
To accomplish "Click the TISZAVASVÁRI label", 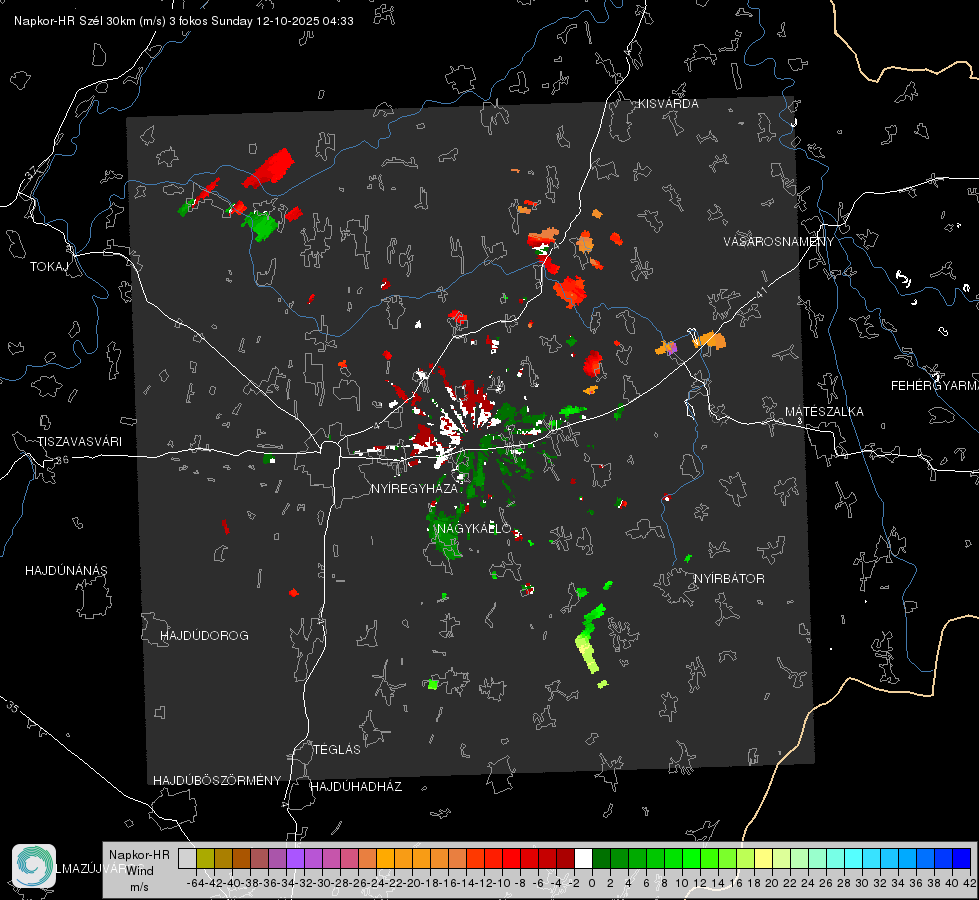I will coord(79,442).
